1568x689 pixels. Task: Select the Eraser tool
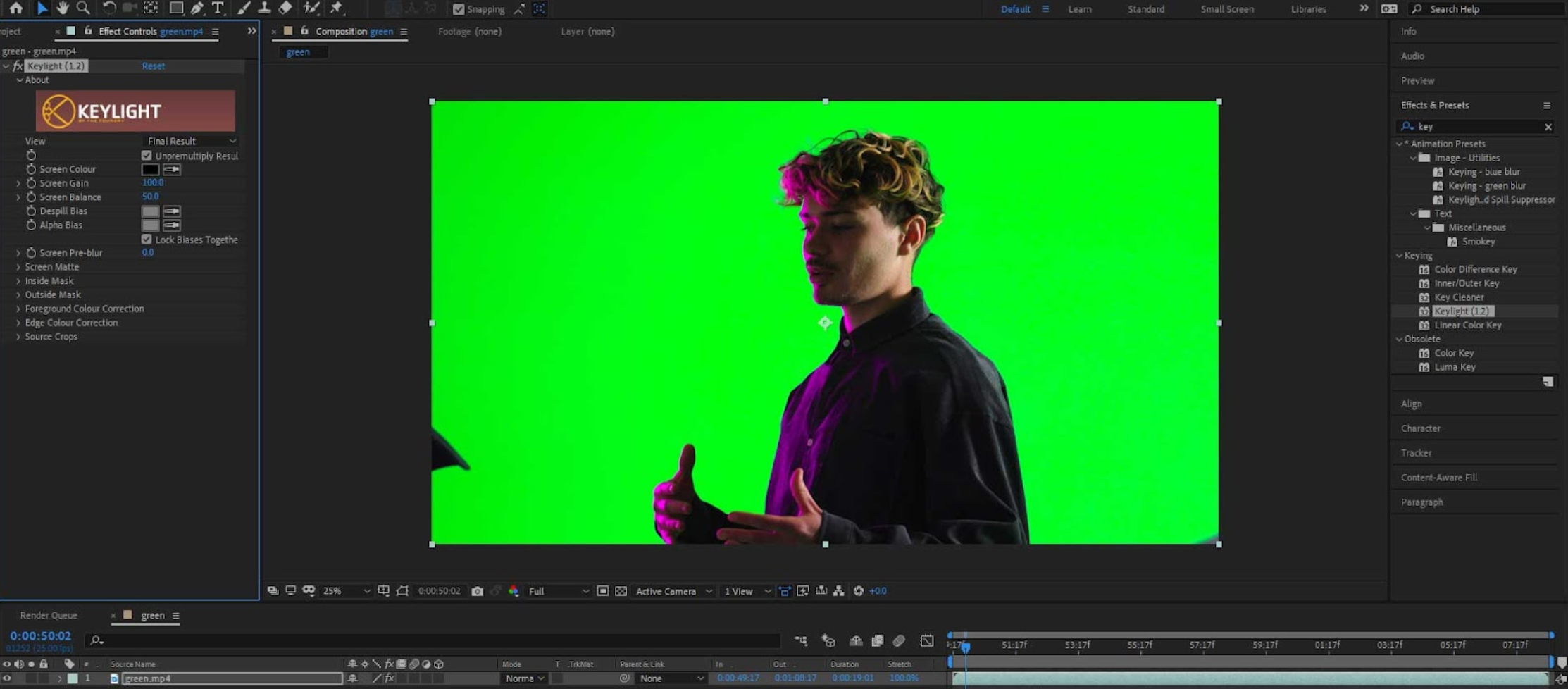pos(285,8)
